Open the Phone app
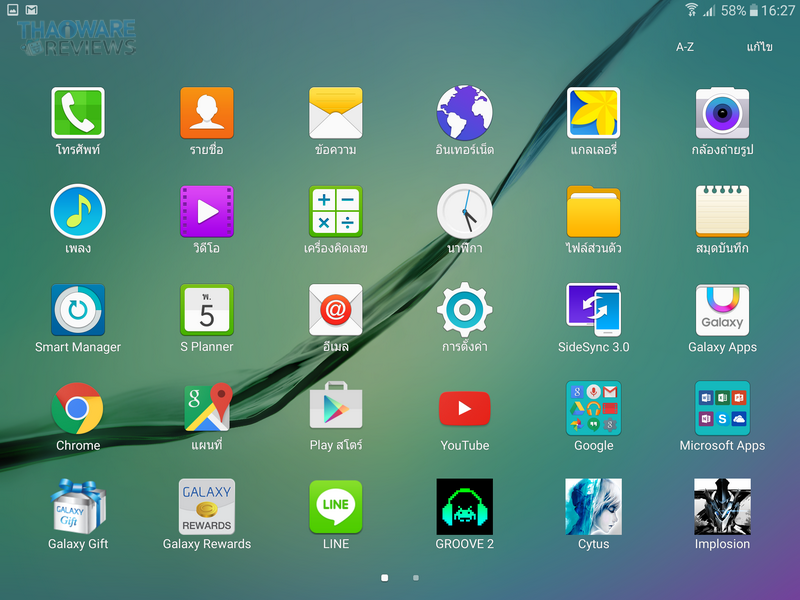 [x=78, y=113]
